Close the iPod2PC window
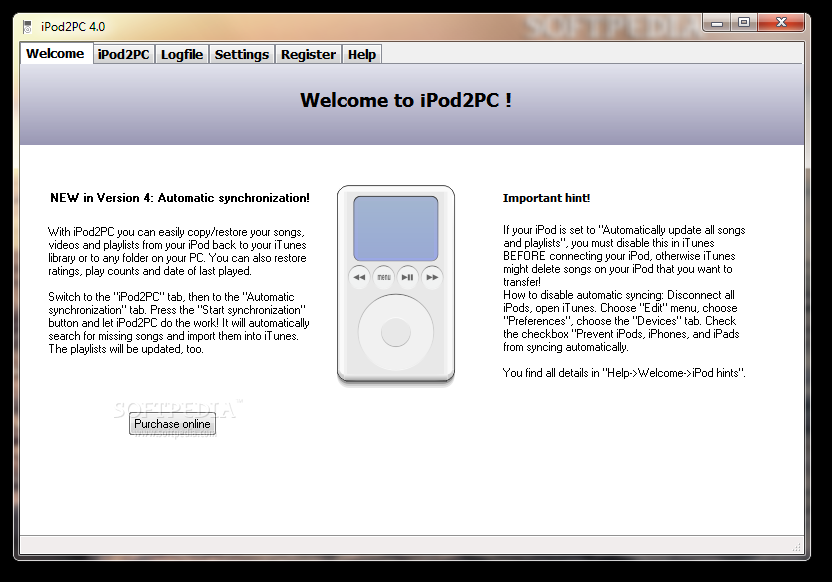This screenshot has height=582, width=832. pos(783,22)
